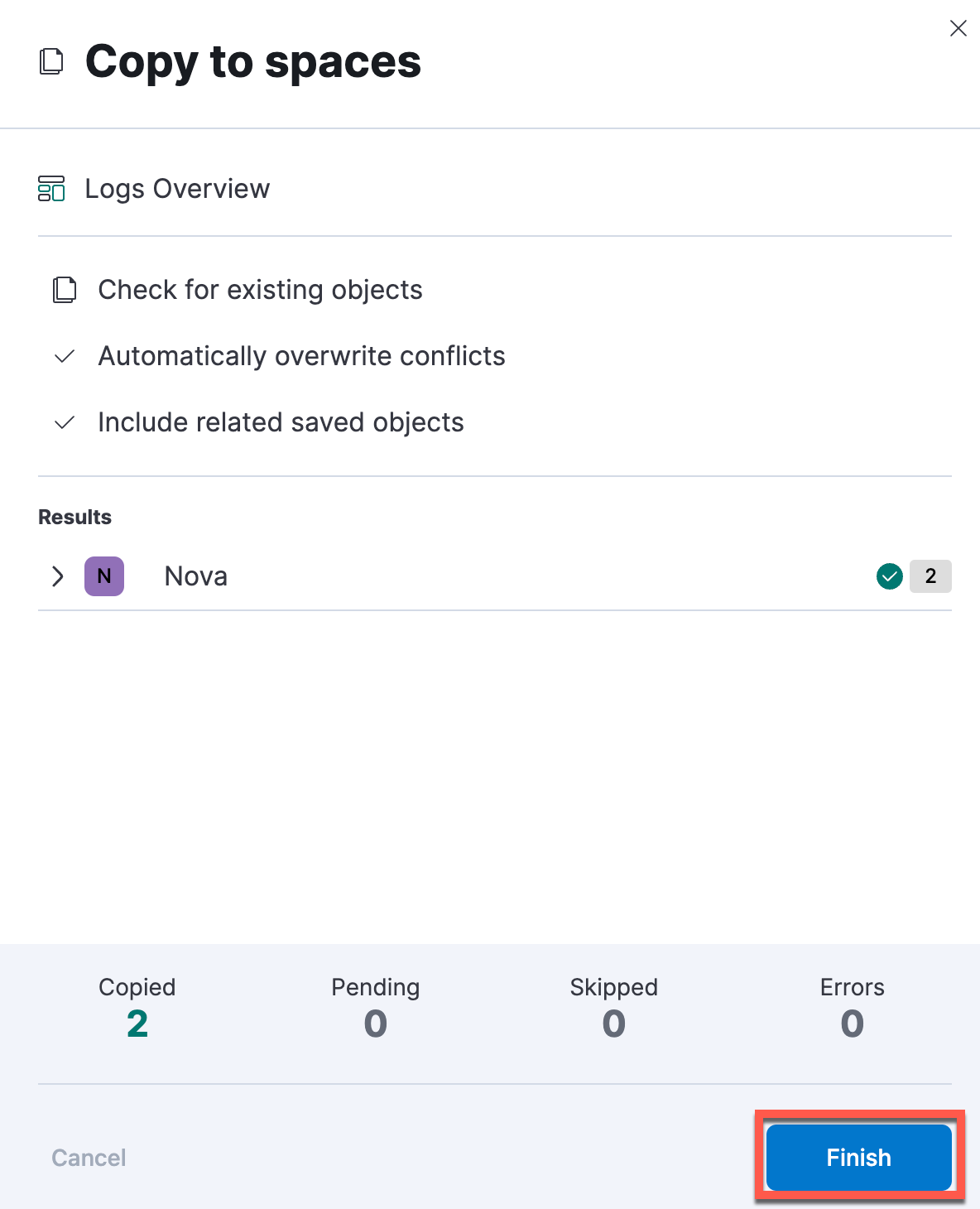Close the Copy to spaces flyout
The image size is (980, 1209).
coord(958,28)
